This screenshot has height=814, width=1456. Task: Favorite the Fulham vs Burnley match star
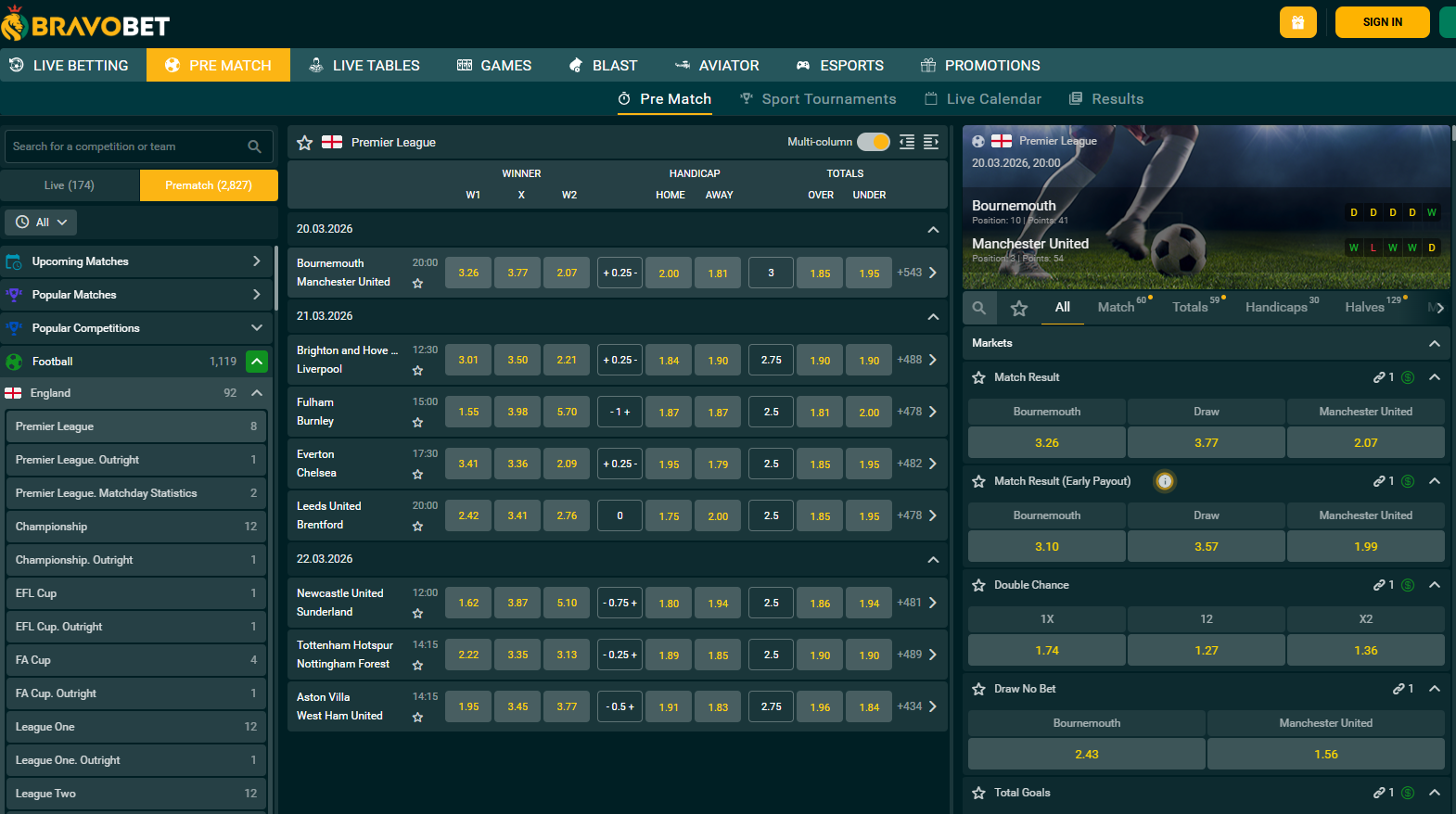tap(417, 423)
